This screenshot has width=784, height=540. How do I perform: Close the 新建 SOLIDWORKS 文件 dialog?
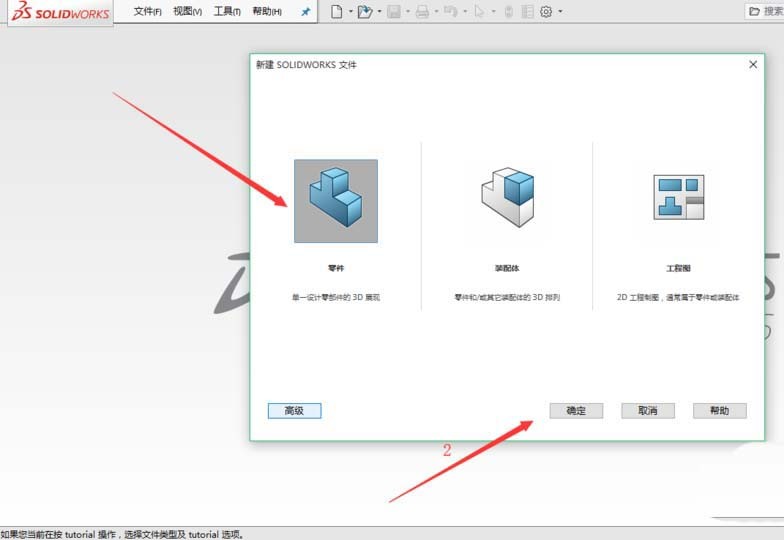coord(753,64)
